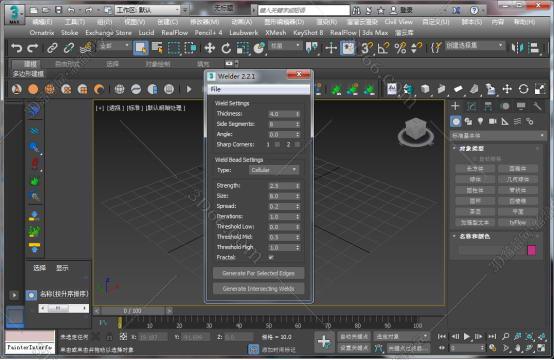
Task: Open the Display command panel tab
Action: tap(521, 106)
